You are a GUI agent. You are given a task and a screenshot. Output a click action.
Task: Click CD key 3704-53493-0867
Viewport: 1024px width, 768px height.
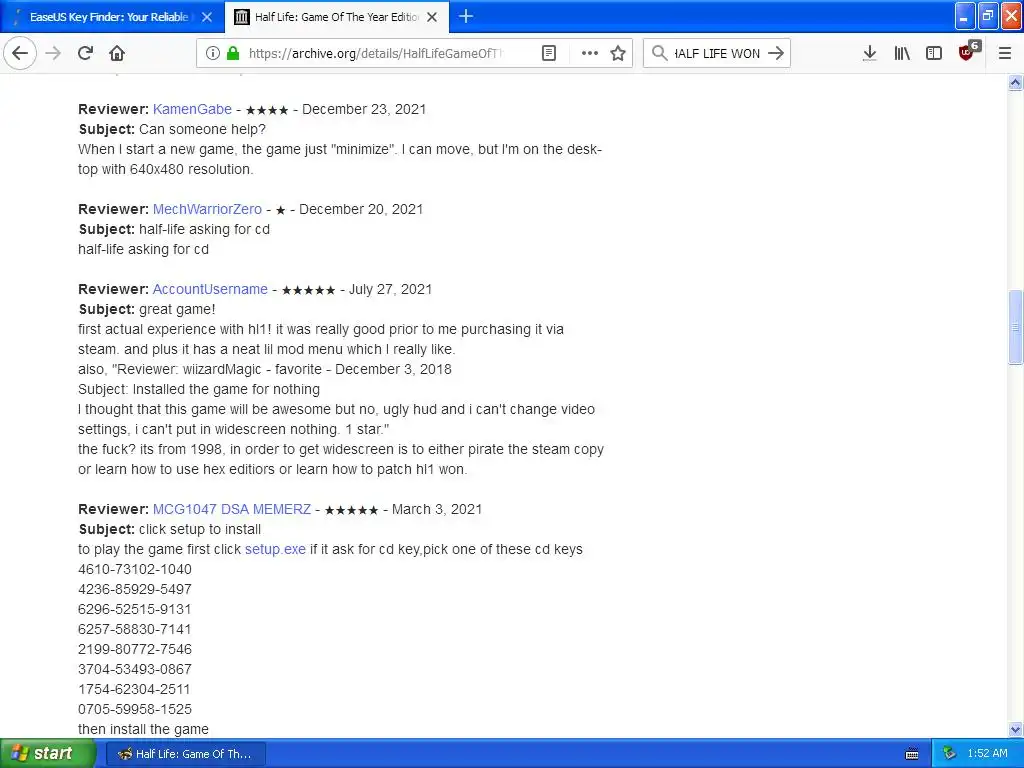click(135, 669)
